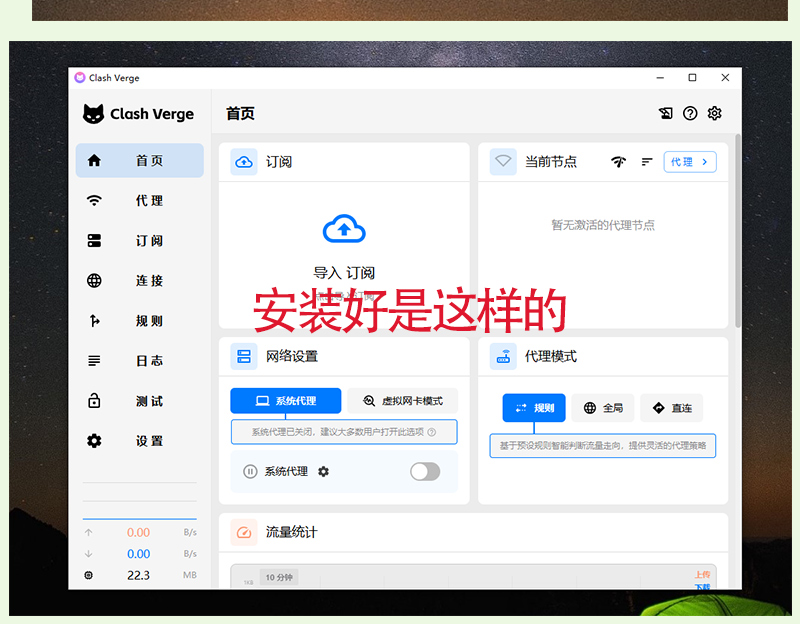Open the gear icon next to 系统代理
The image size is (800, 624).
(323, 472)
